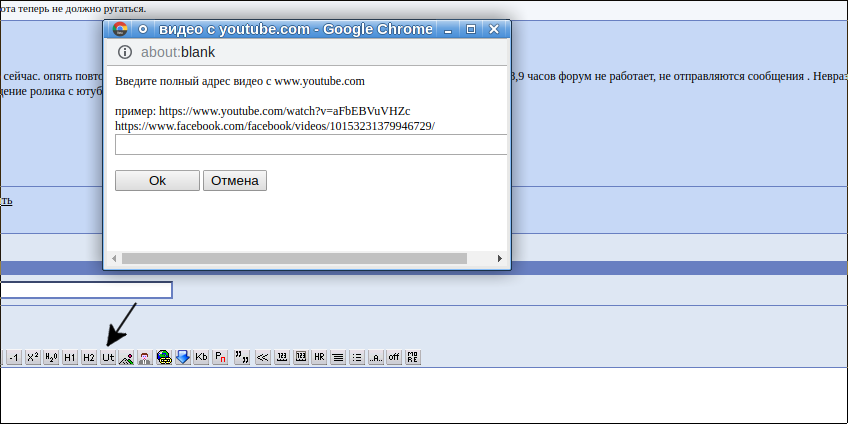Screen dimensions: 848x424
Task: Focus the forum subject input field
Action: click(85, 290)
